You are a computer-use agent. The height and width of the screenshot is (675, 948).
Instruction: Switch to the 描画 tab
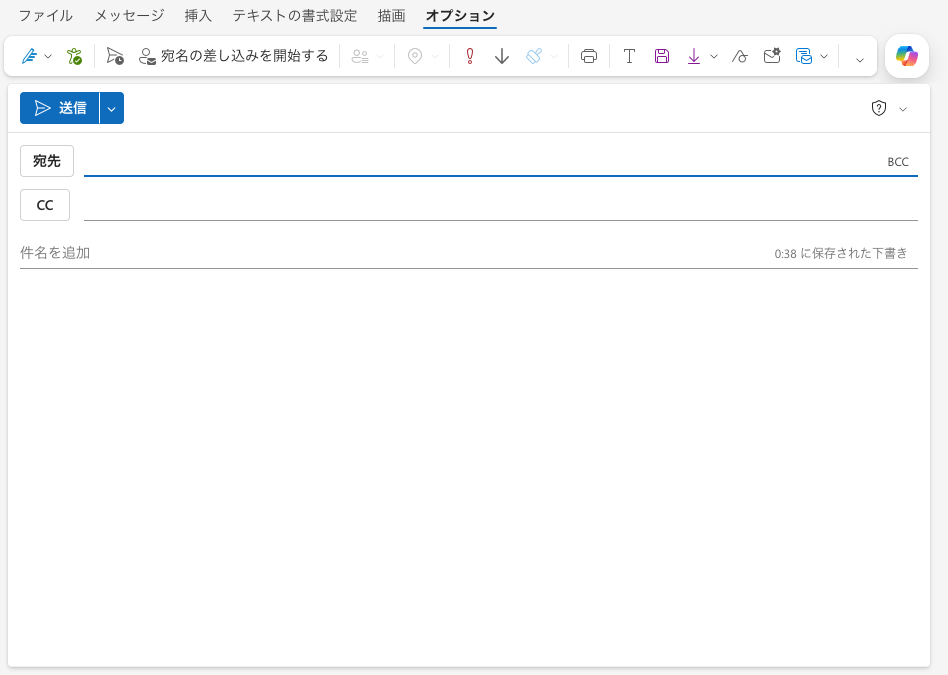pos(392,16)
